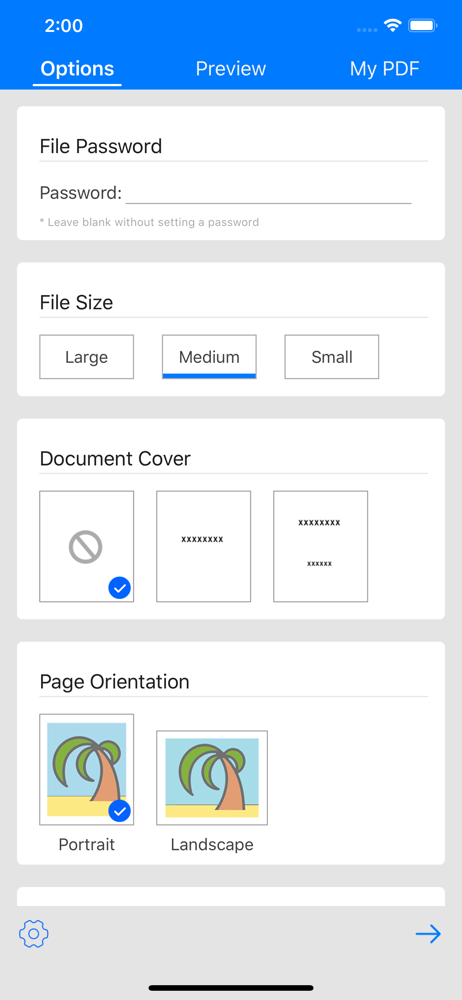Tap the blue next arrow icon
This screenshot has width=462, height=1000.
[428, 934]
